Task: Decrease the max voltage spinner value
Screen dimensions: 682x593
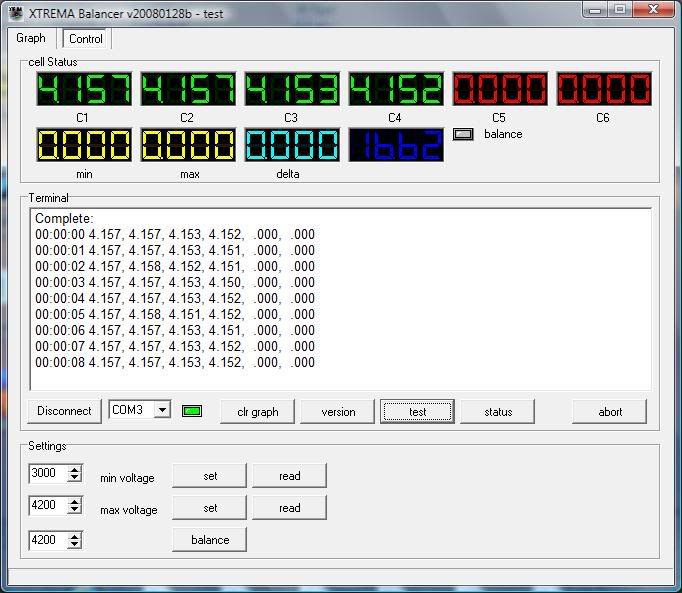Action: click(x=75, y=510)
